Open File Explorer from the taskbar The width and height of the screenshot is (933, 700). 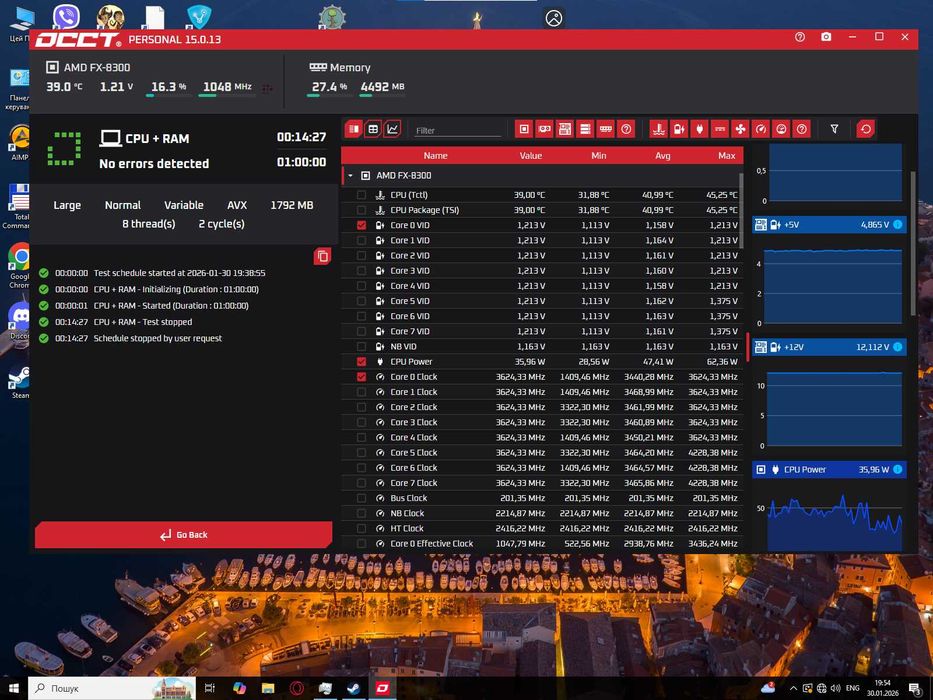coord(268,689)
